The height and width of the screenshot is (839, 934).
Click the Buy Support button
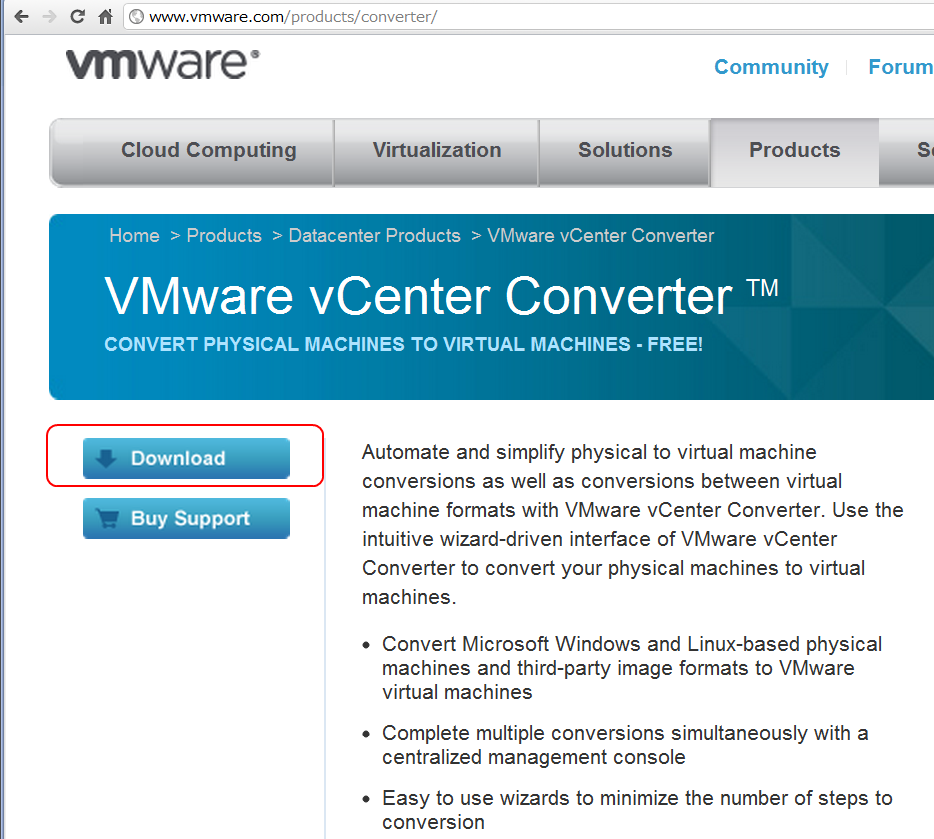click(186, 519)
